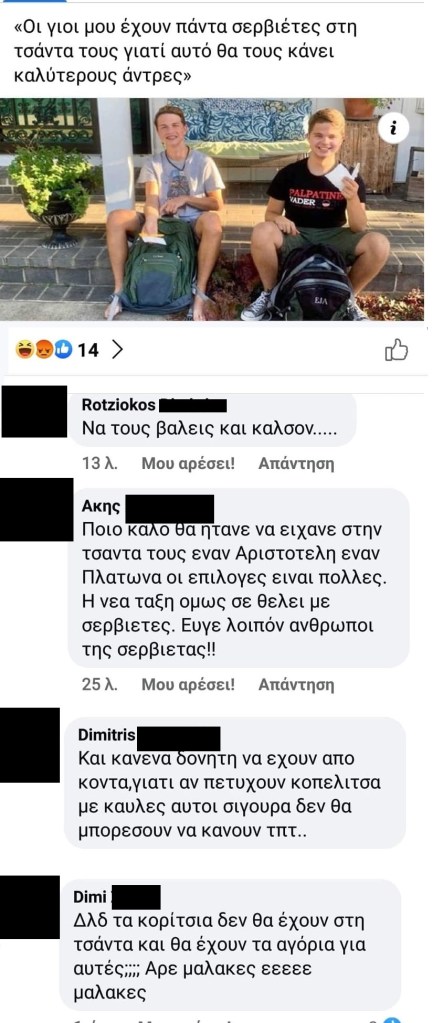Tap the info icon on the photo
The width and height of the screenshot is (443, 1023).
pos(393,128)
